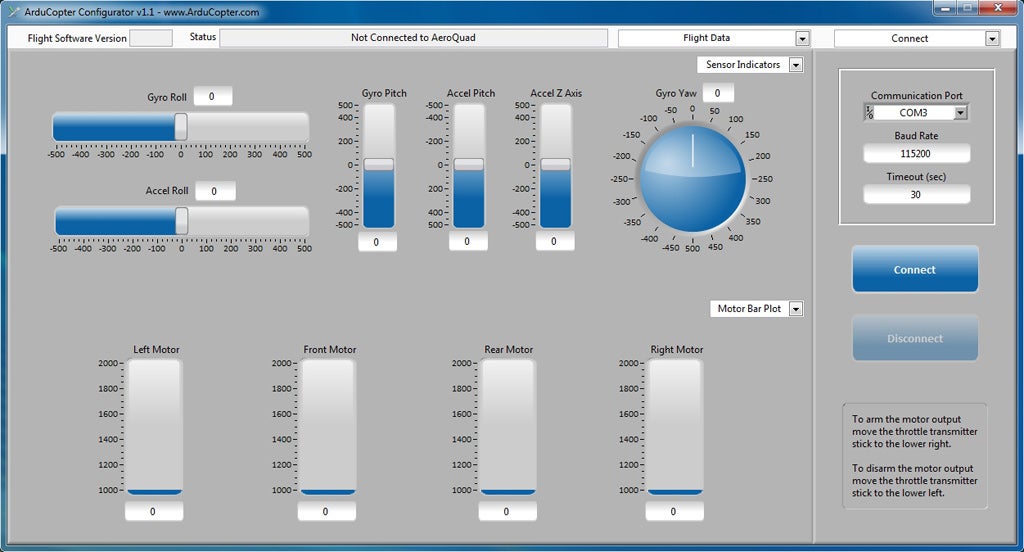1024x552 pixels.
Task: Click the Gyro Yaw dial knob
Action: point(692,178)
